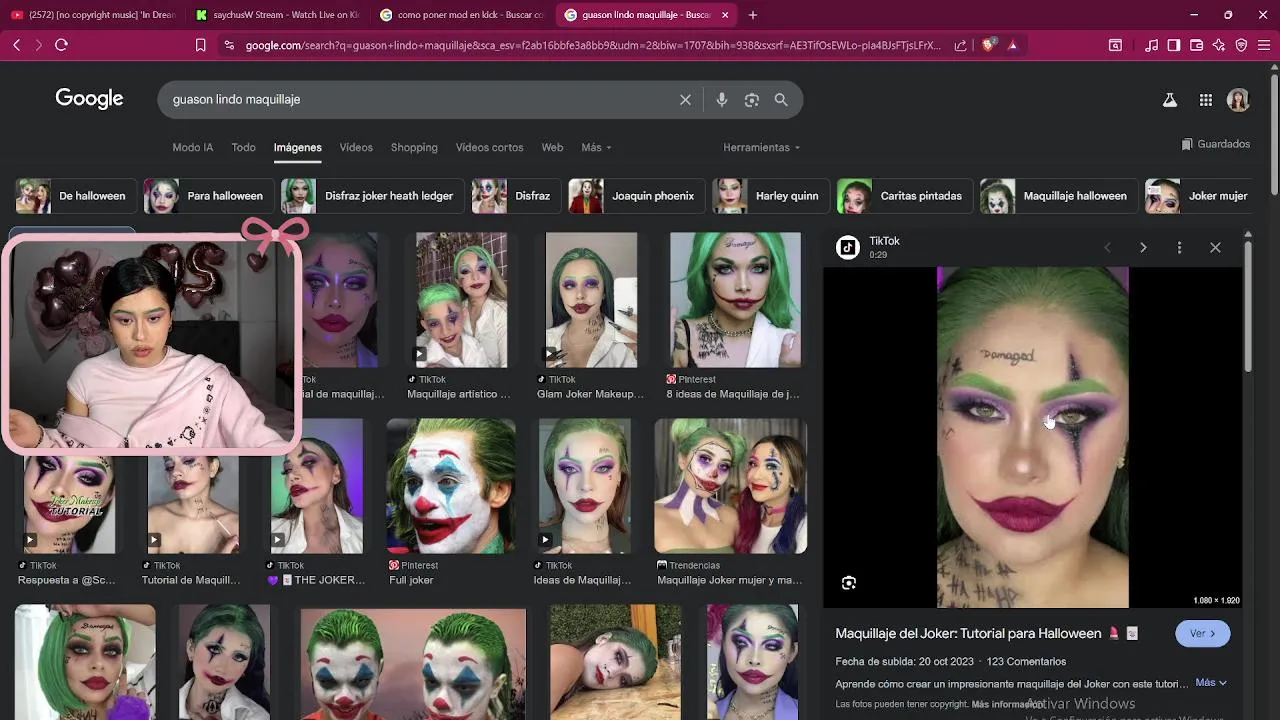Open the Google account profile picture

pyautogui.click(x=1238, y=100)
